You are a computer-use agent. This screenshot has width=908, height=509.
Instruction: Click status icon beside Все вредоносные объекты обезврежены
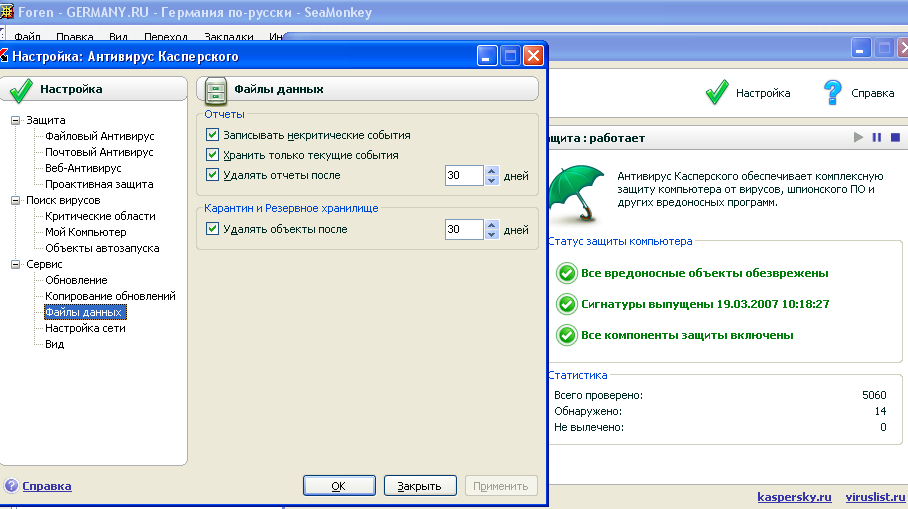(x=566, y=273)
